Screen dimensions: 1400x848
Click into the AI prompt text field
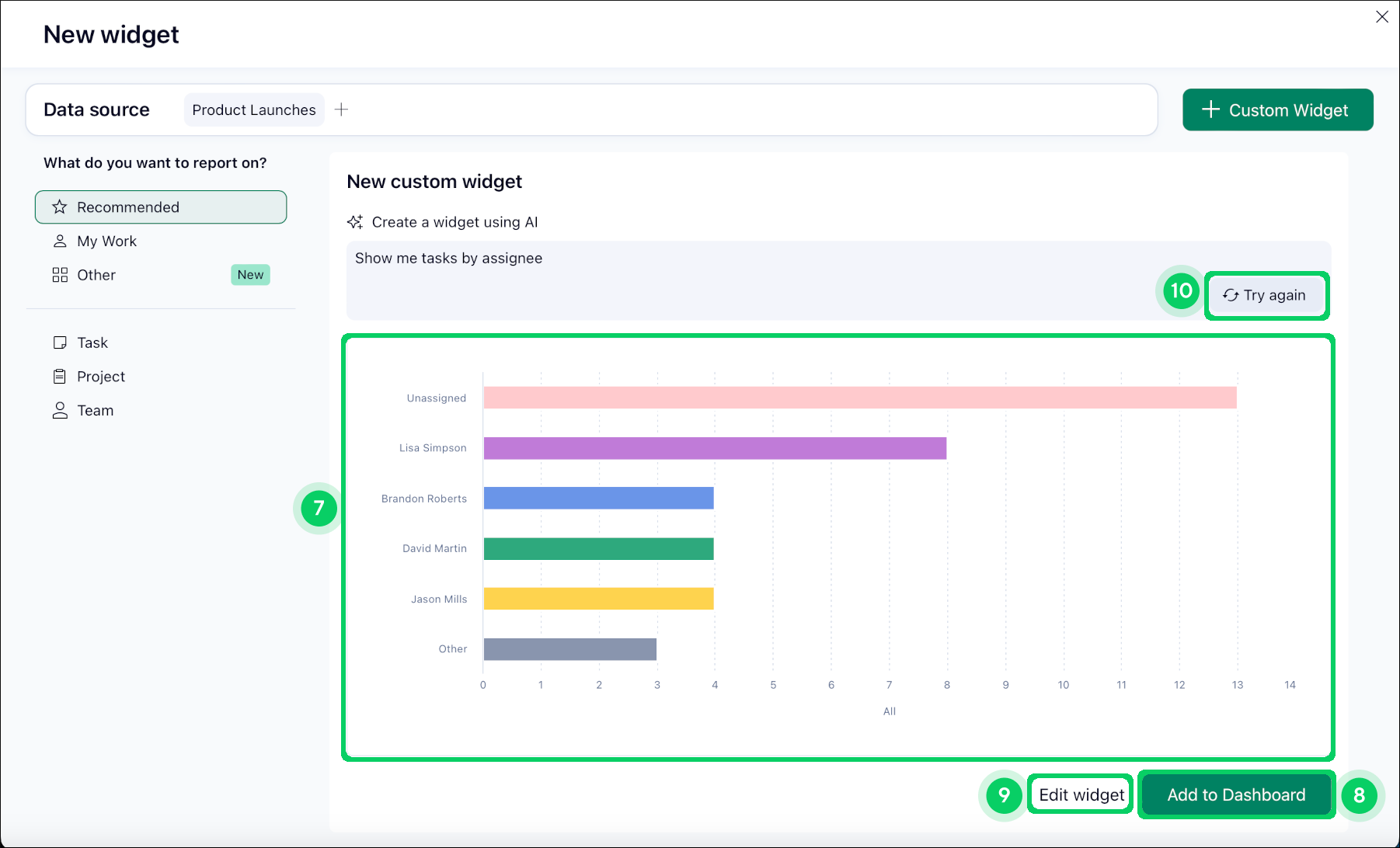(738, 268)
